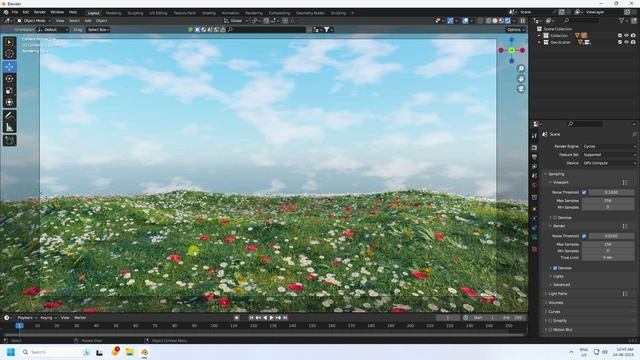Select the Measure tool
Screen dimensions: 640x360
tap(9, 127)
